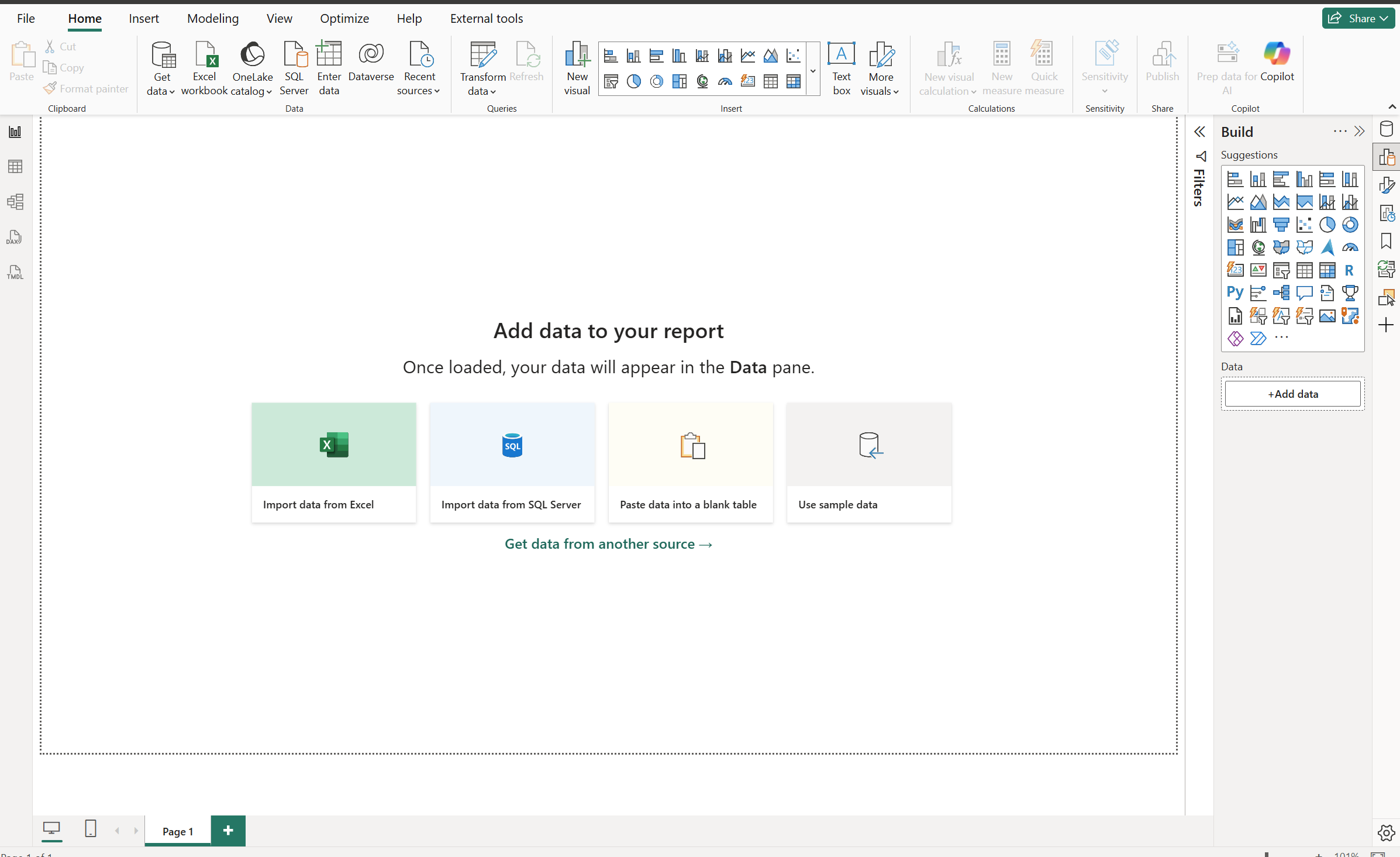Image resolution: width=1400 pixels, height=857 pixels.
Task: Insert a Gauge visual from the ribbon gallery
Action: (x=725, y=81)
